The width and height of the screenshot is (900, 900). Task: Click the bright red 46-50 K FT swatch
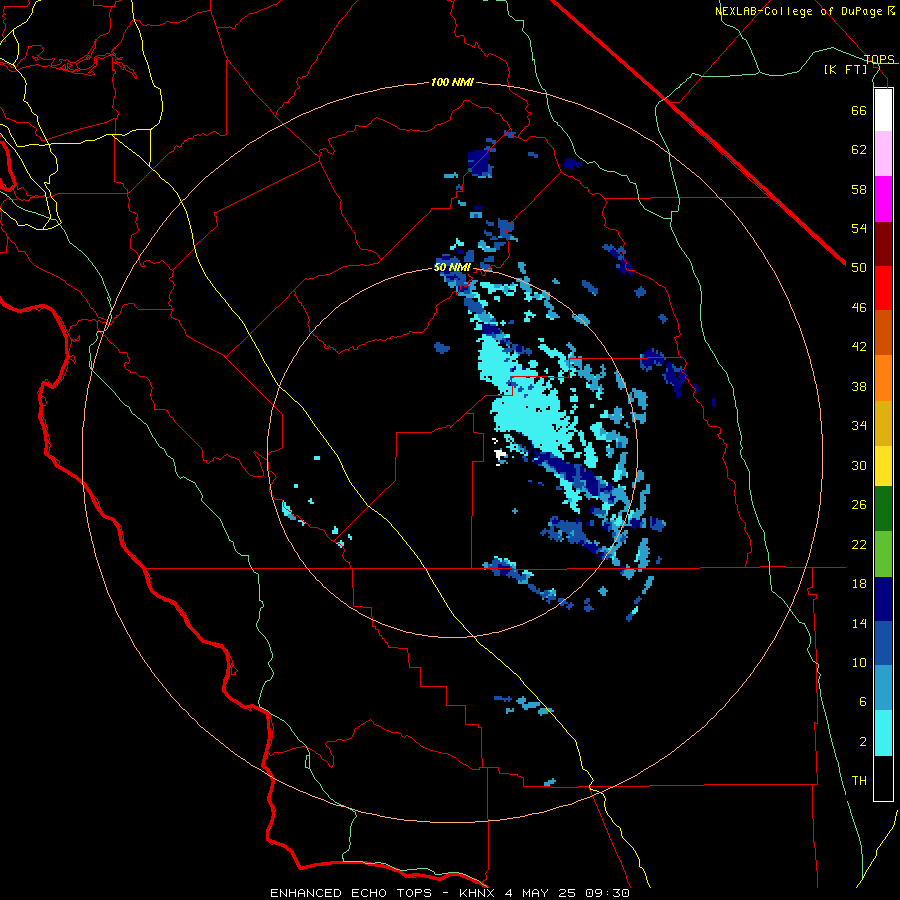pyautogui.click(x=883, y=288)
